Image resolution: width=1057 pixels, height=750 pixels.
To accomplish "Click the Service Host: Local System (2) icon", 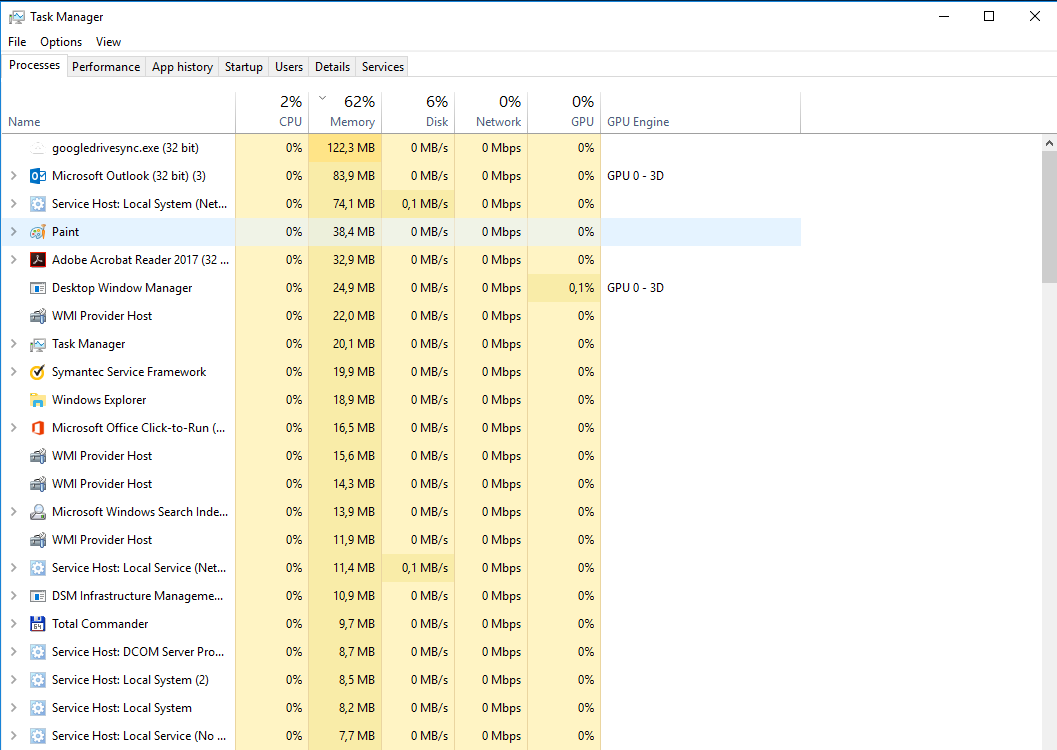I will coord(38,680).
